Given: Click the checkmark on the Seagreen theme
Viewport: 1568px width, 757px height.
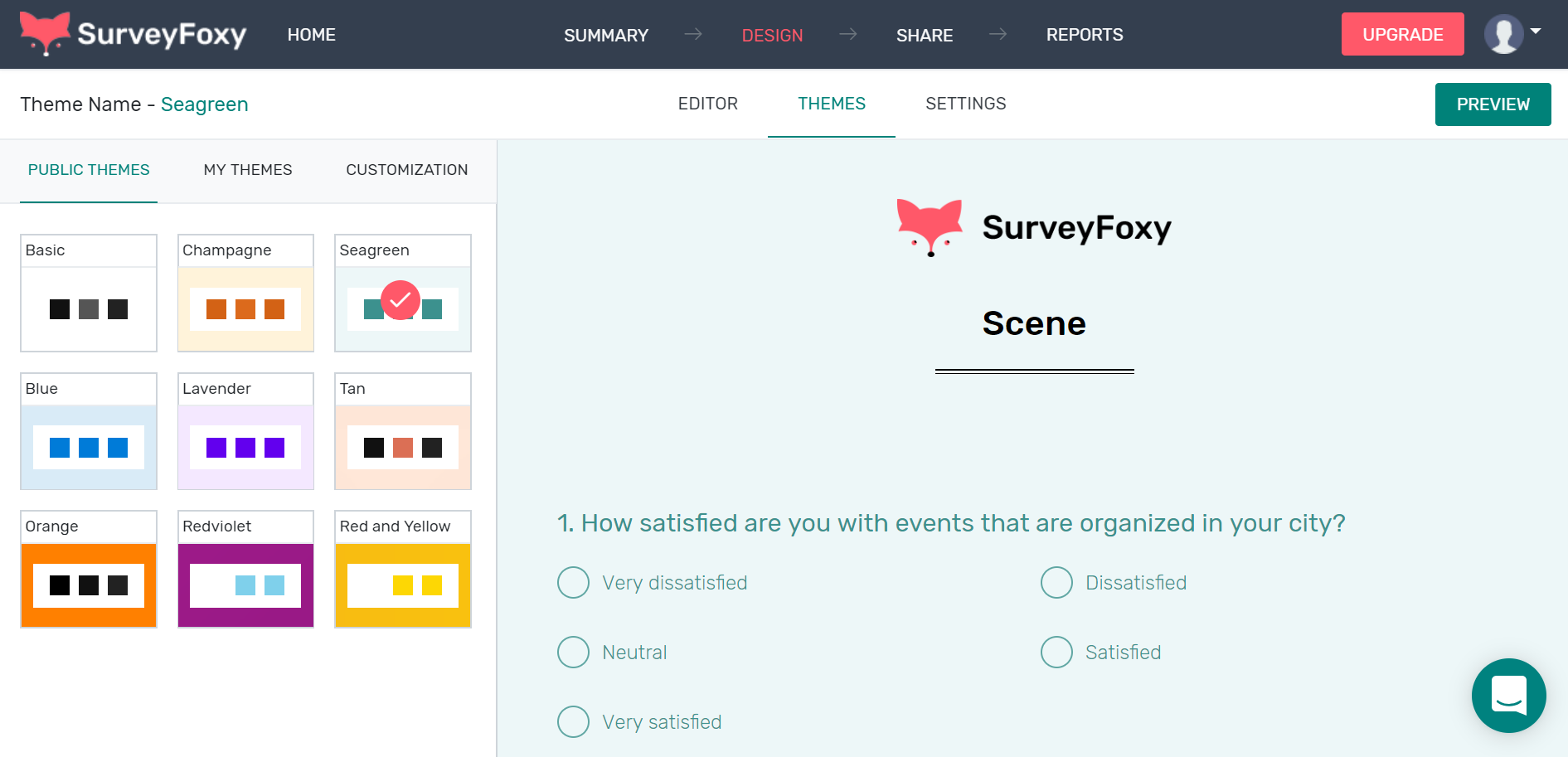Looking at the screenshot, I should click(401, 301).
